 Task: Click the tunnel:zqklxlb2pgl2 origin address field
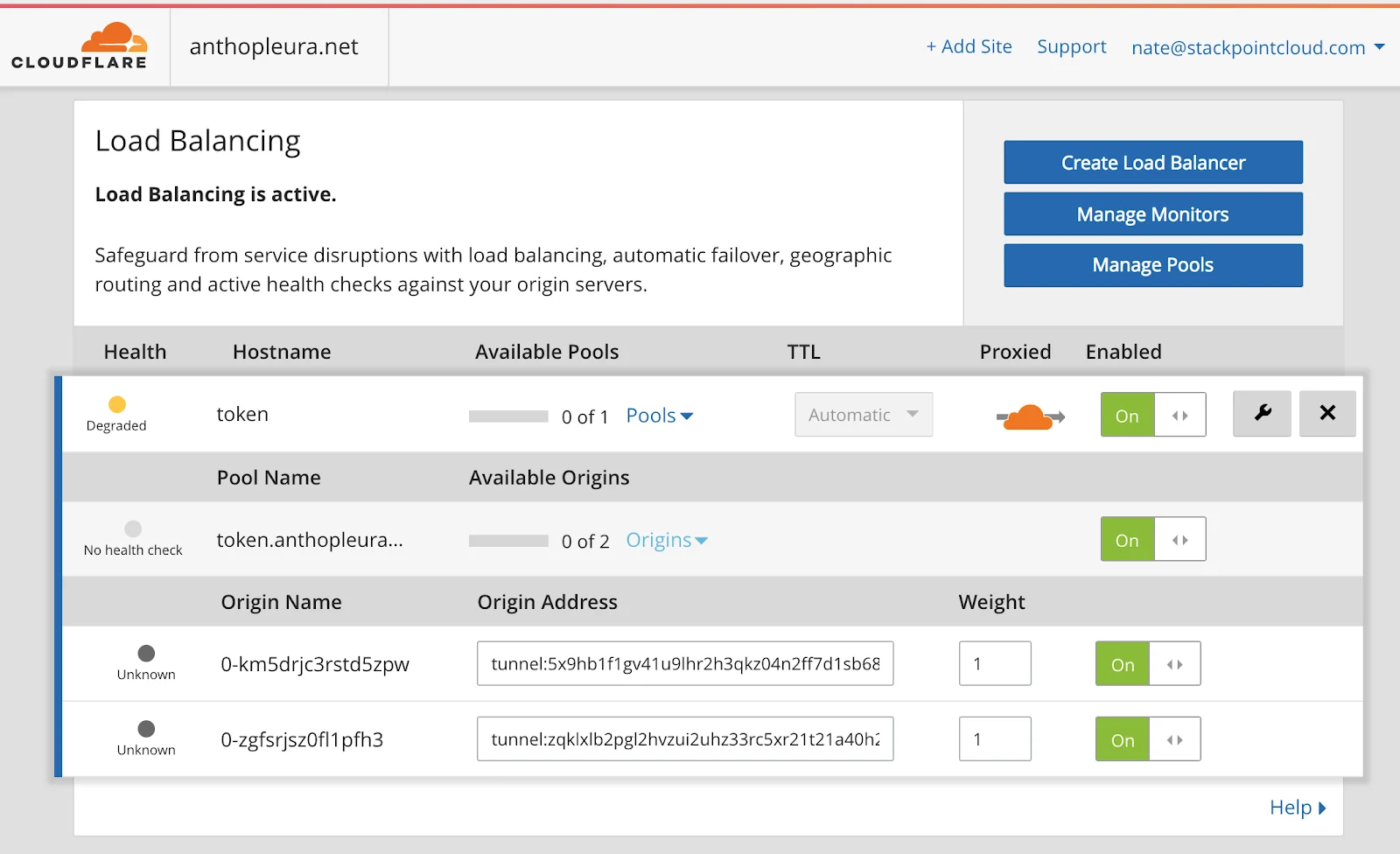pyautogui.click(x=685, y=739)
